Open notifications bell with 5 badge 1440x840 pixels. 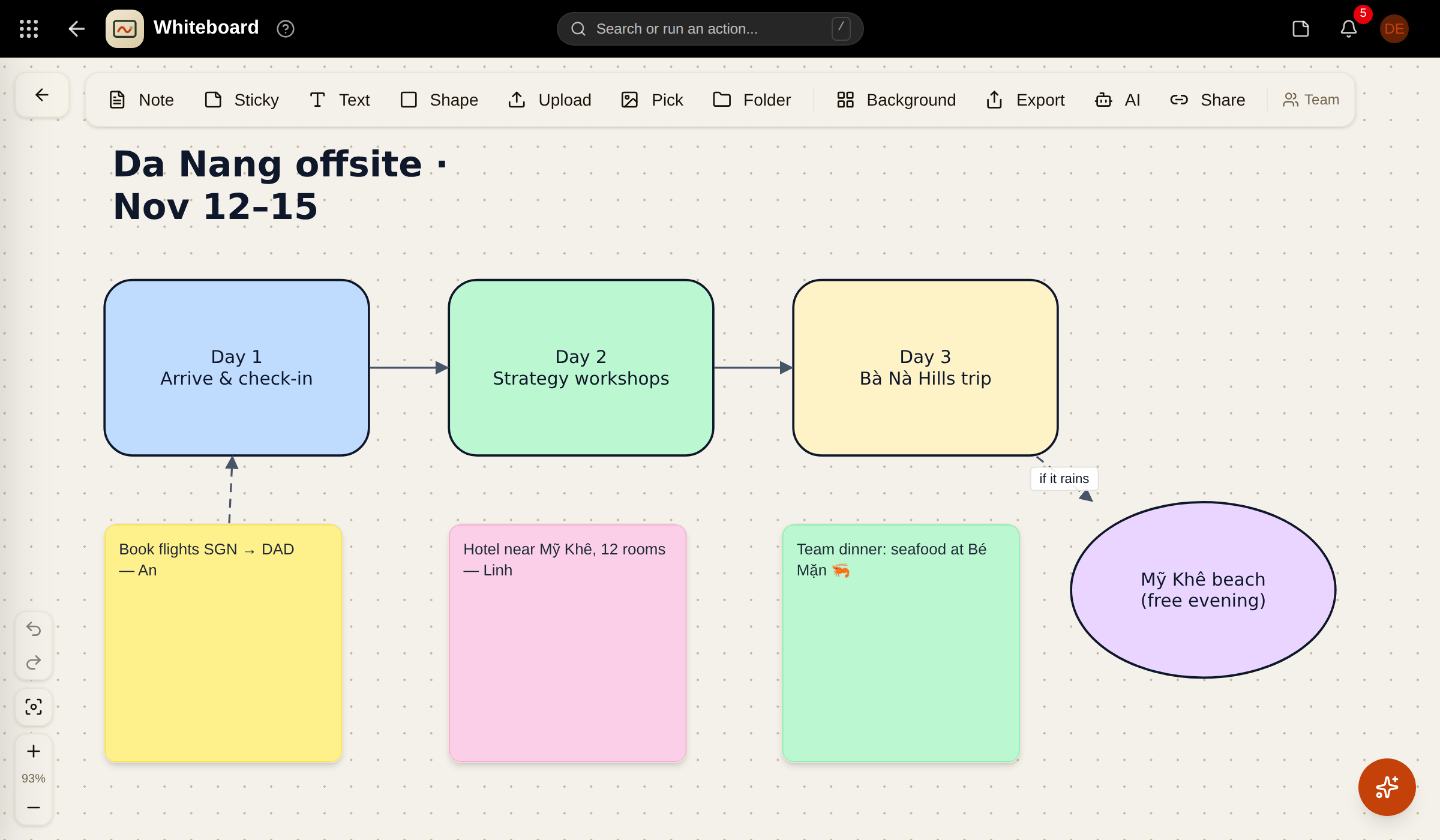[1349, 29]
